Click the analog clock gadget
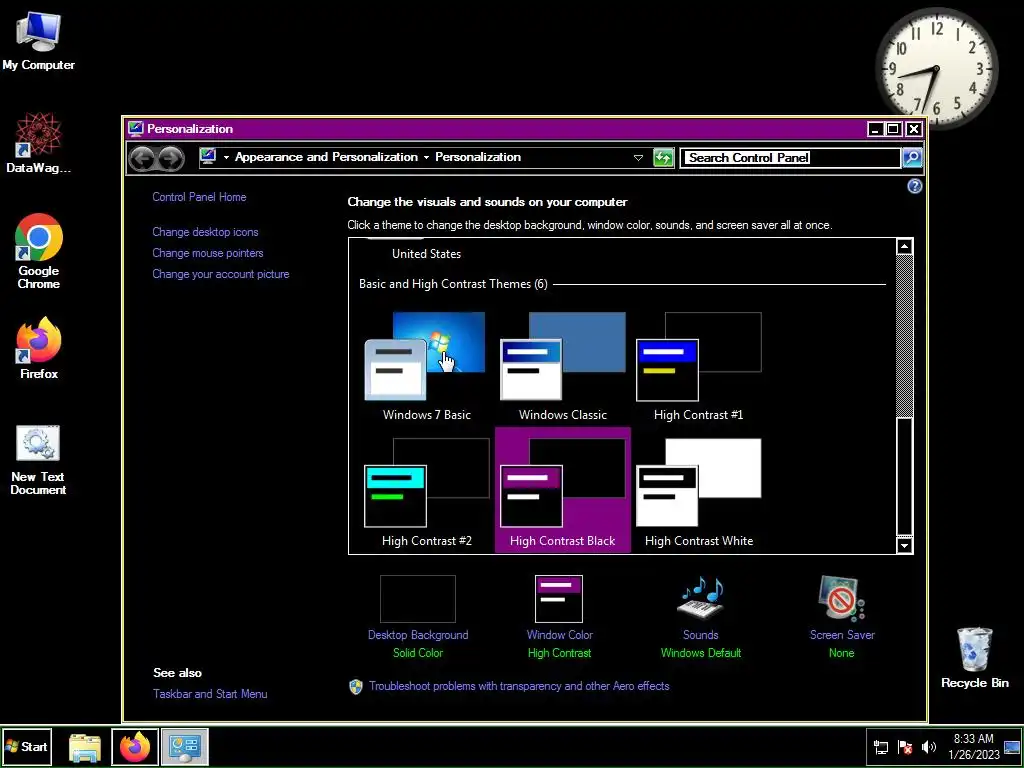This screenshot has width=1024, height=768. point(936,69)
